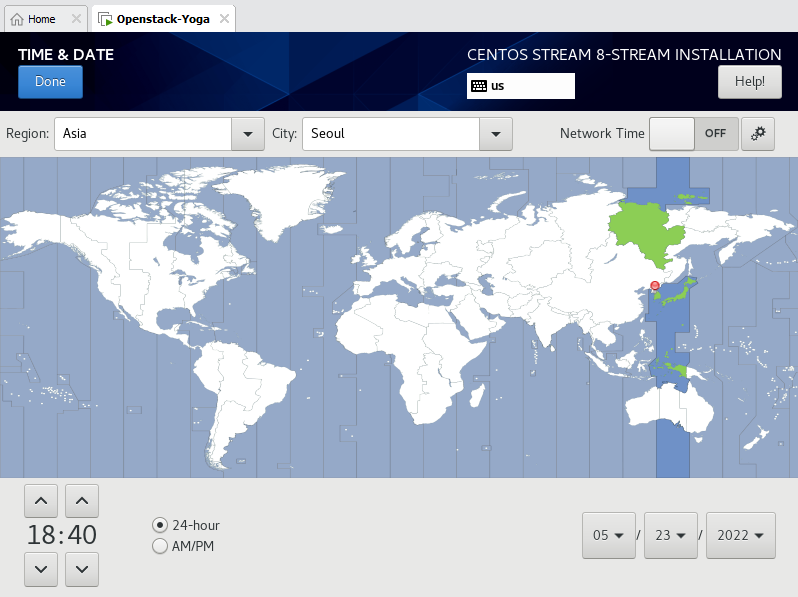Click the Help! button
The image size is (798, 597).
tap(750, 81)
